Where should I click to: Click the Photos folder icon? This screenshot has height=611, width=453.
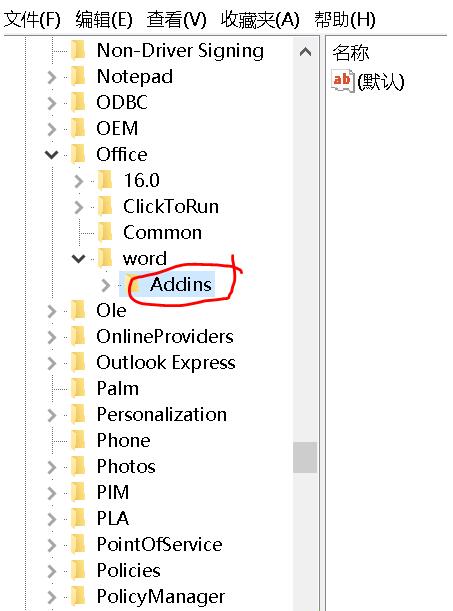click(78, 466)
